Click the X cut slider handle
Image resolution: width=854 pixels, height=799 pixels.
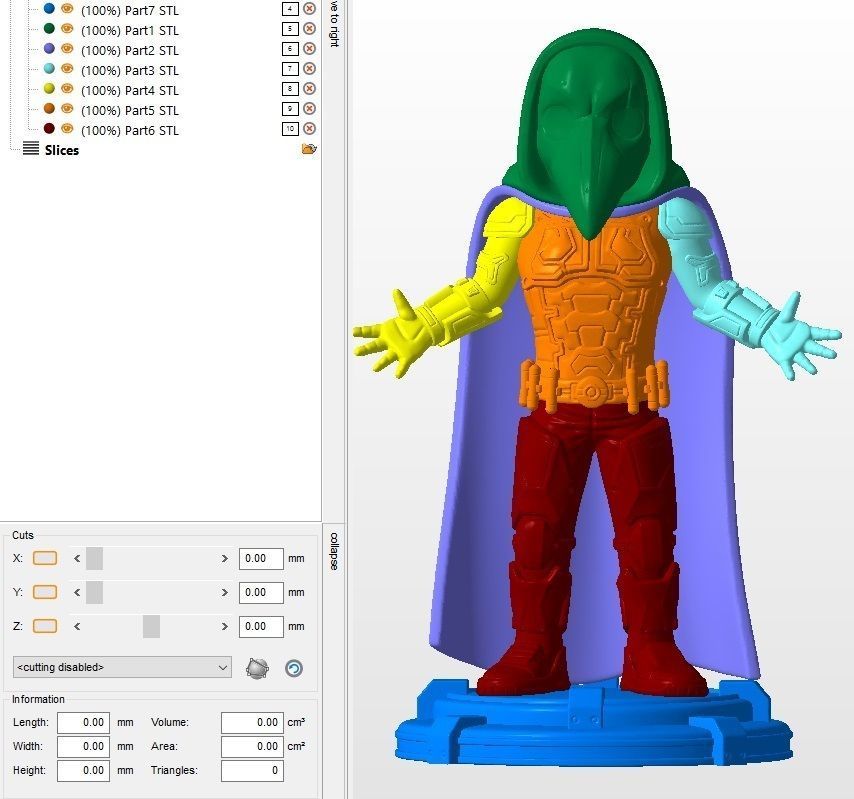94,558
